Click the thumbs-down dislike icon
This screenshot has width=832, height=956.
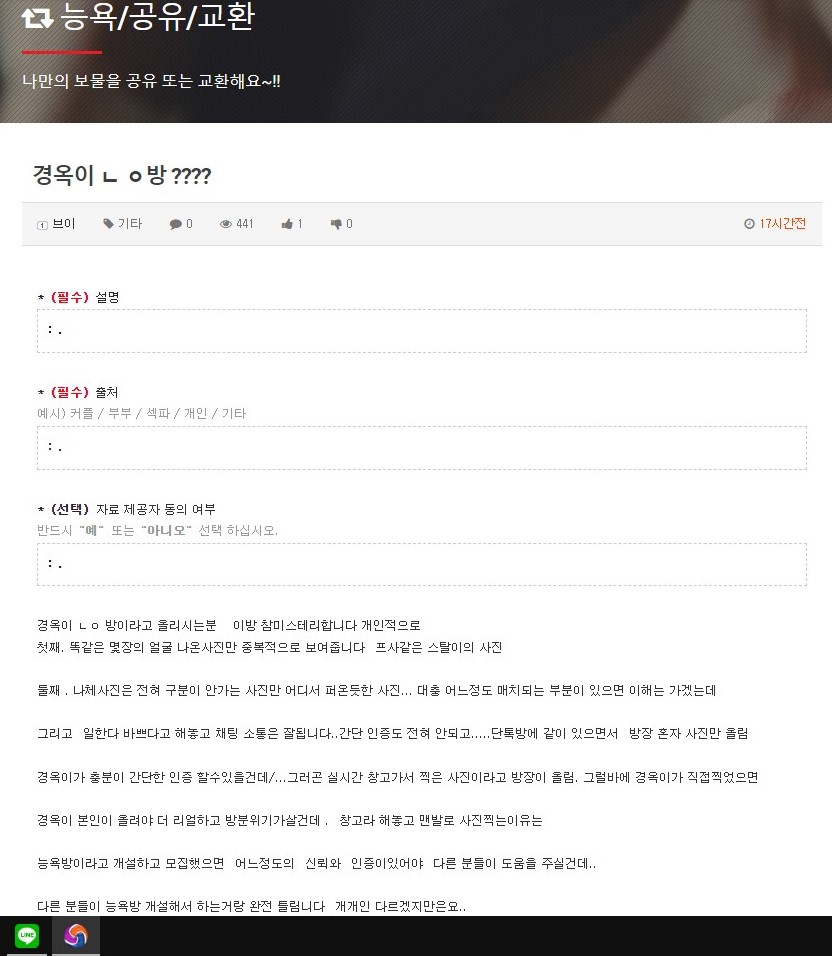[336, 224]
